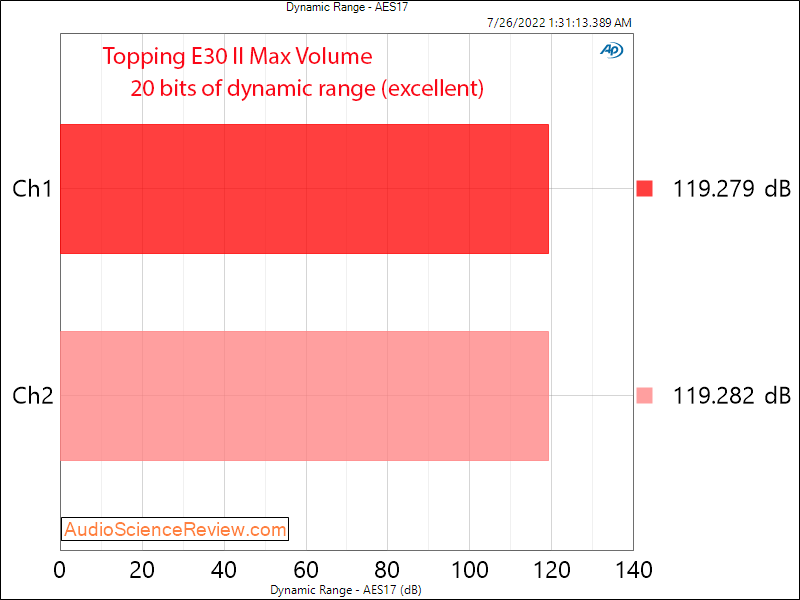The height and width of the screenshot is (600, 800).
Task: Click the "Dynamic Range - AES17 (dB)" axis title
Action: point(346,590)
